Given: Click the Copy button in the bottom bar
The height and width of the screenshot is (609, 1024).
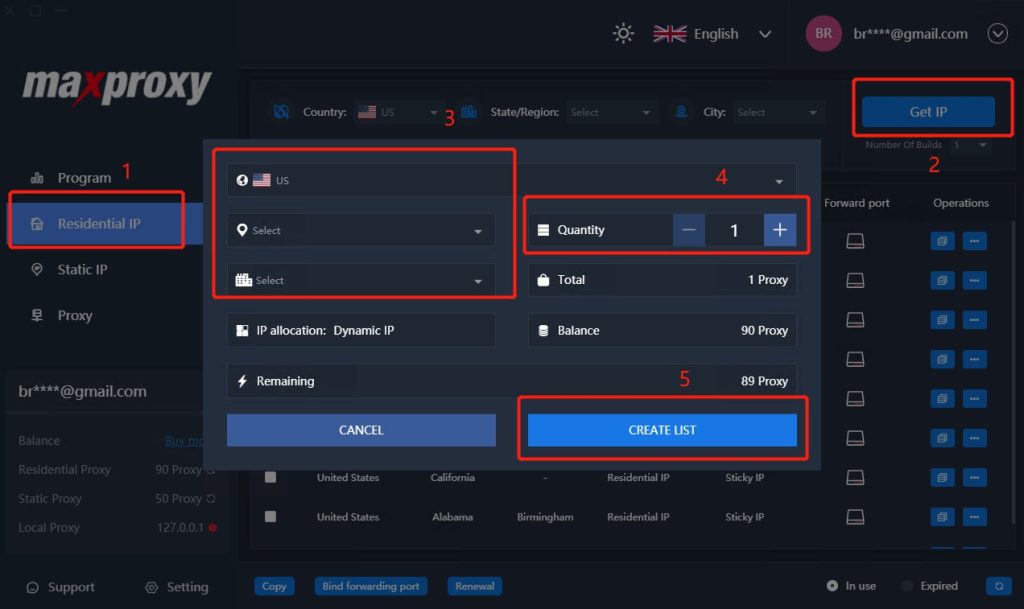Looking at the screenshot, I should coord(274,586).
